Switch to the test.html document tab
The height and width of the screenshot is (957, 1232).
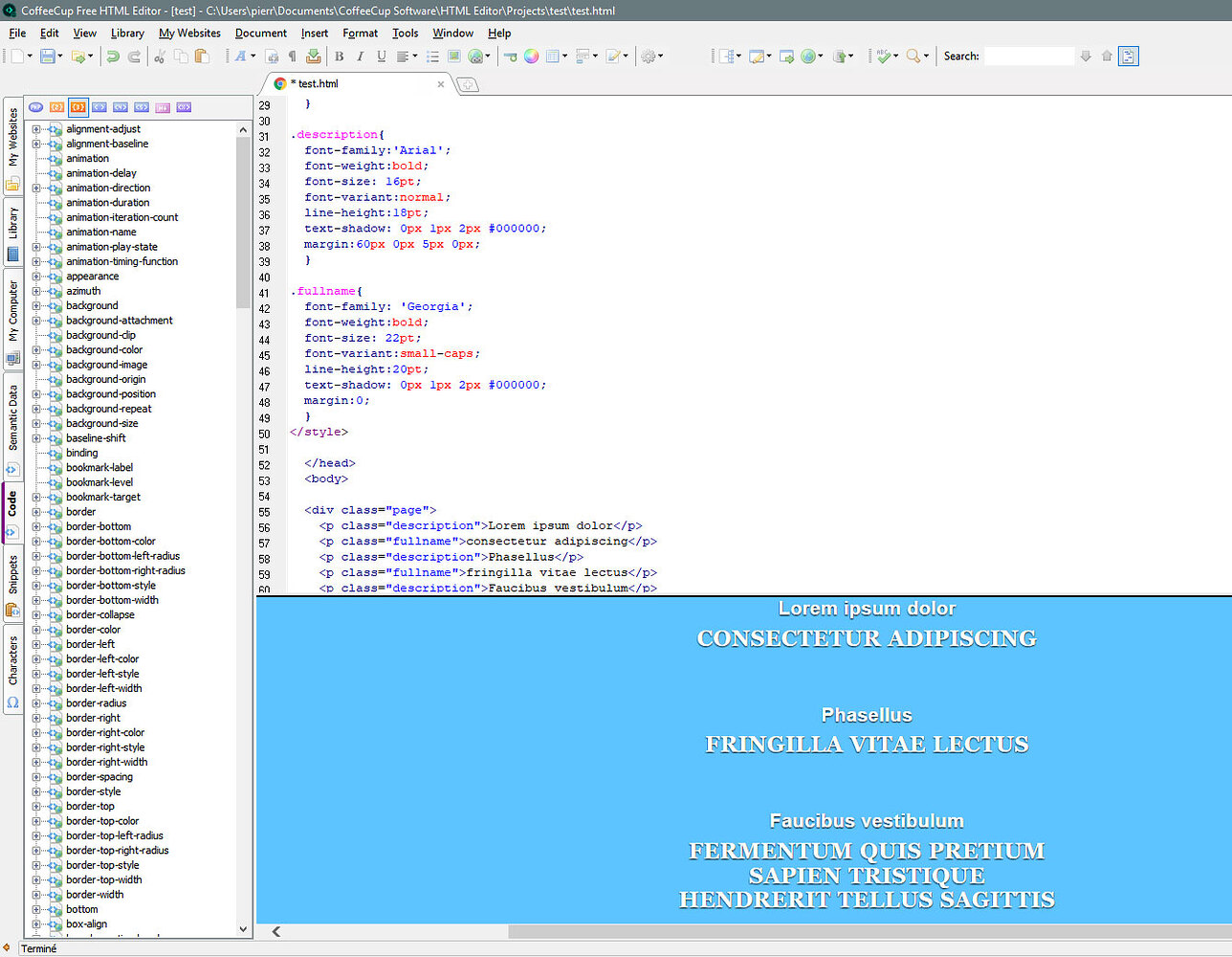[354, 84]
